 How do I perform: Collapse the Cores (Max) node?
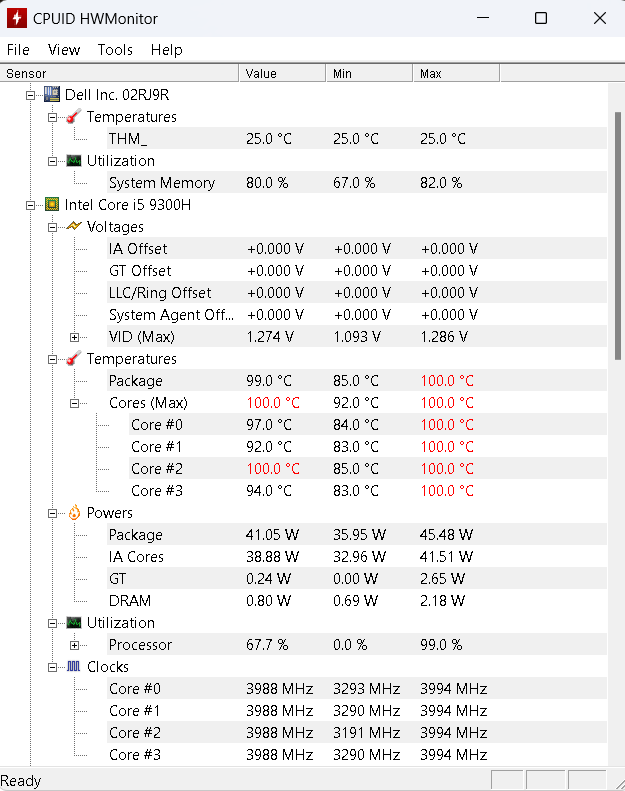(x=74, y=403)
